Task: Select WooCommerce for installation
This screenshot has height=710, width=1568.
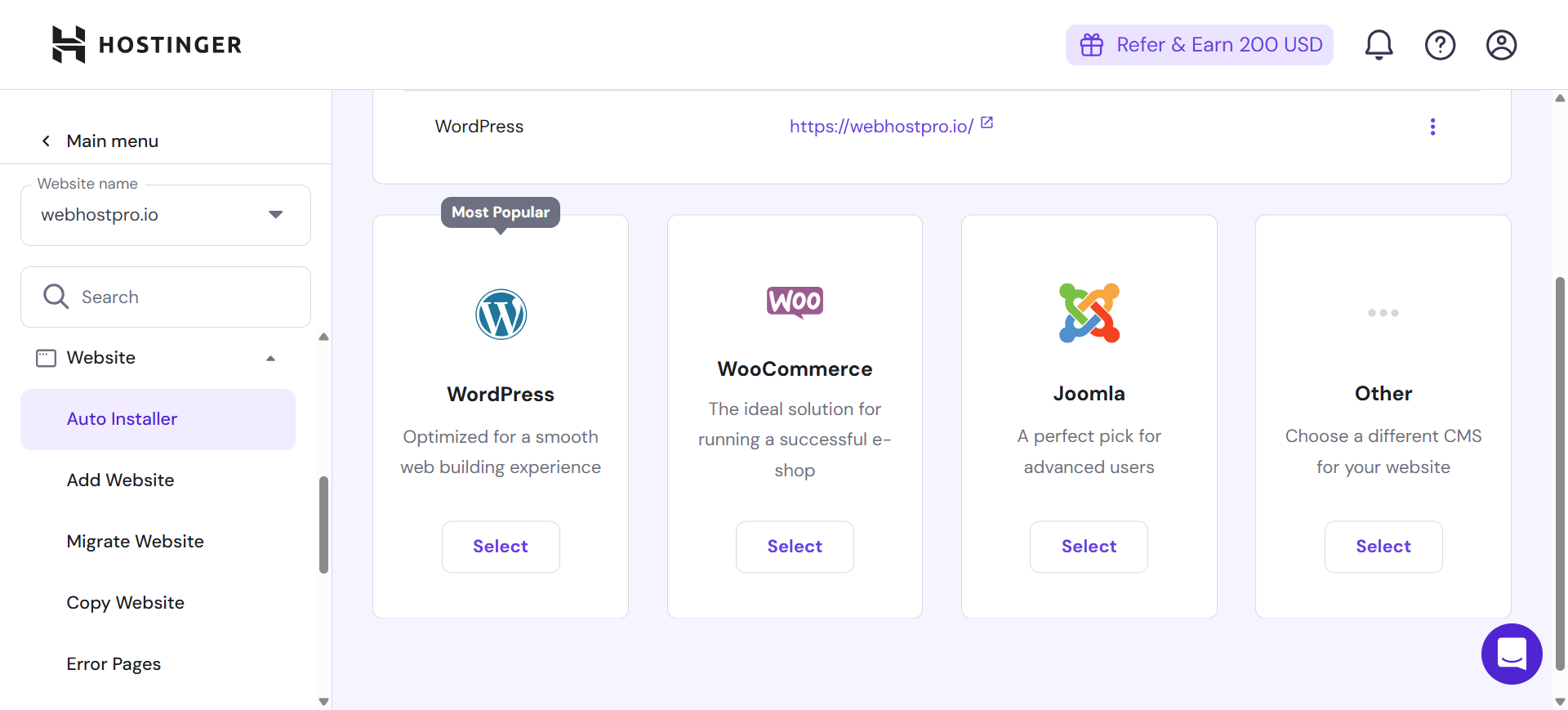Action: tap(795, 547)
